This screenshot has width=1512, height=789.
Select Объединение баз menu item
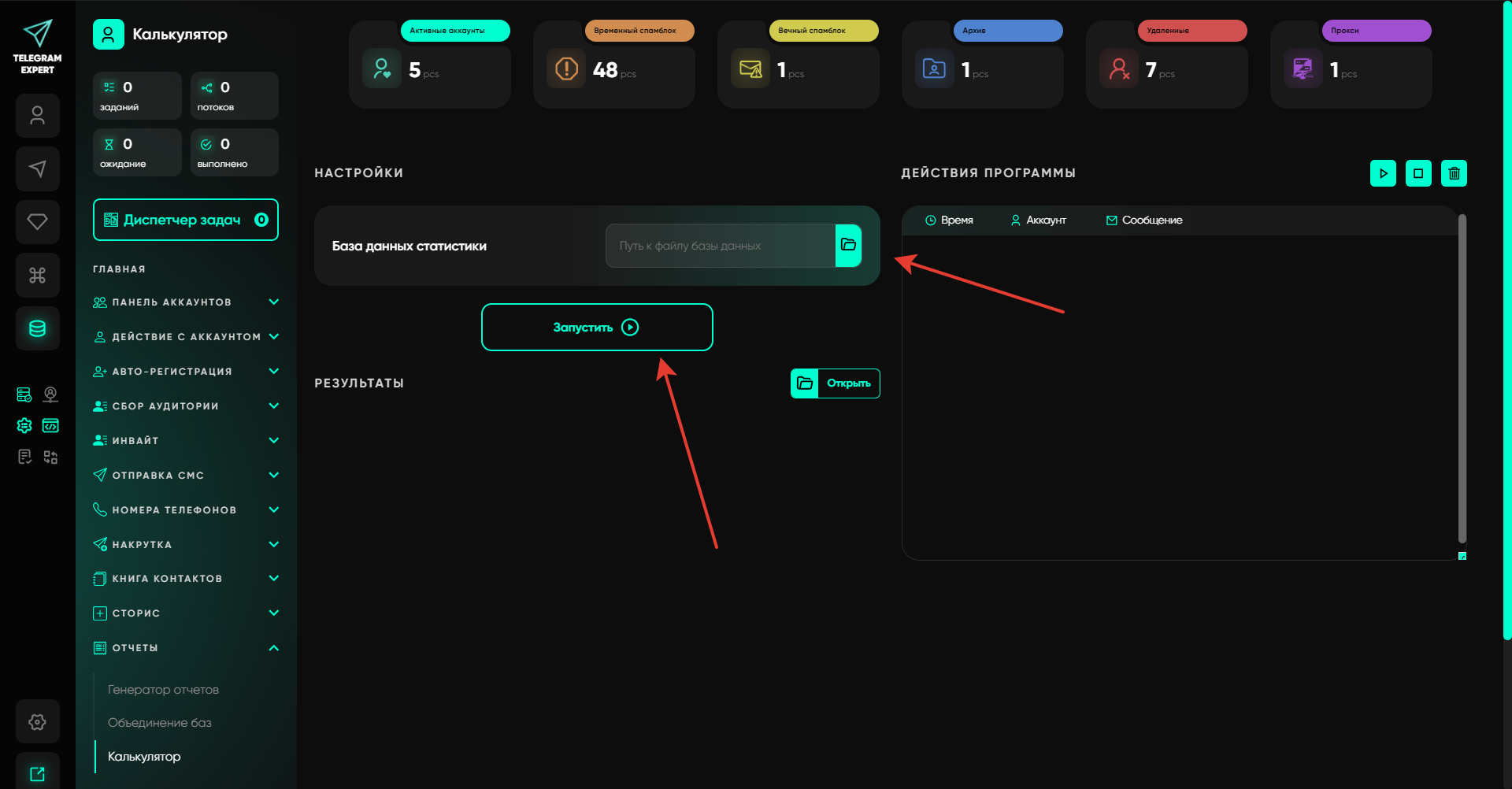(x=159, y=723)
